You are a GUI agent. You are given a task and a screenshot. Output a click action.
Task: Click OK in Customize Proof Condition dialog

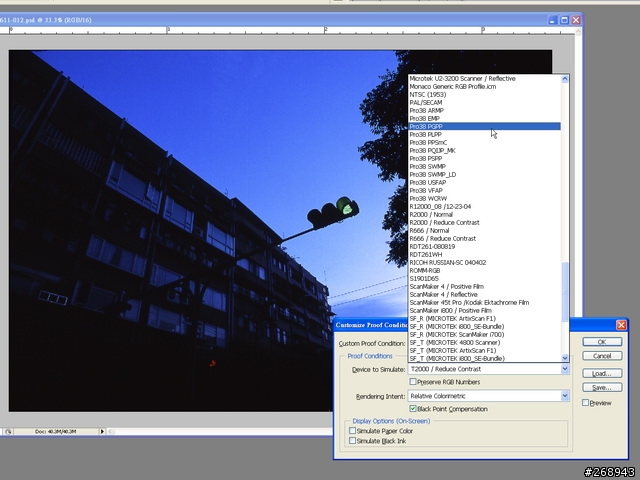point(602,342)
